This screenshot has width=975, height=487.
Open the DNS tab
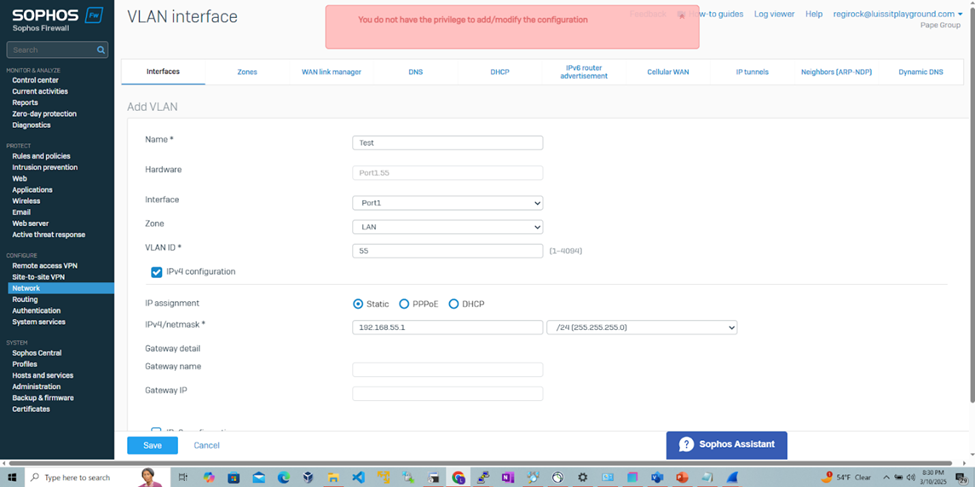click(415, 72)
